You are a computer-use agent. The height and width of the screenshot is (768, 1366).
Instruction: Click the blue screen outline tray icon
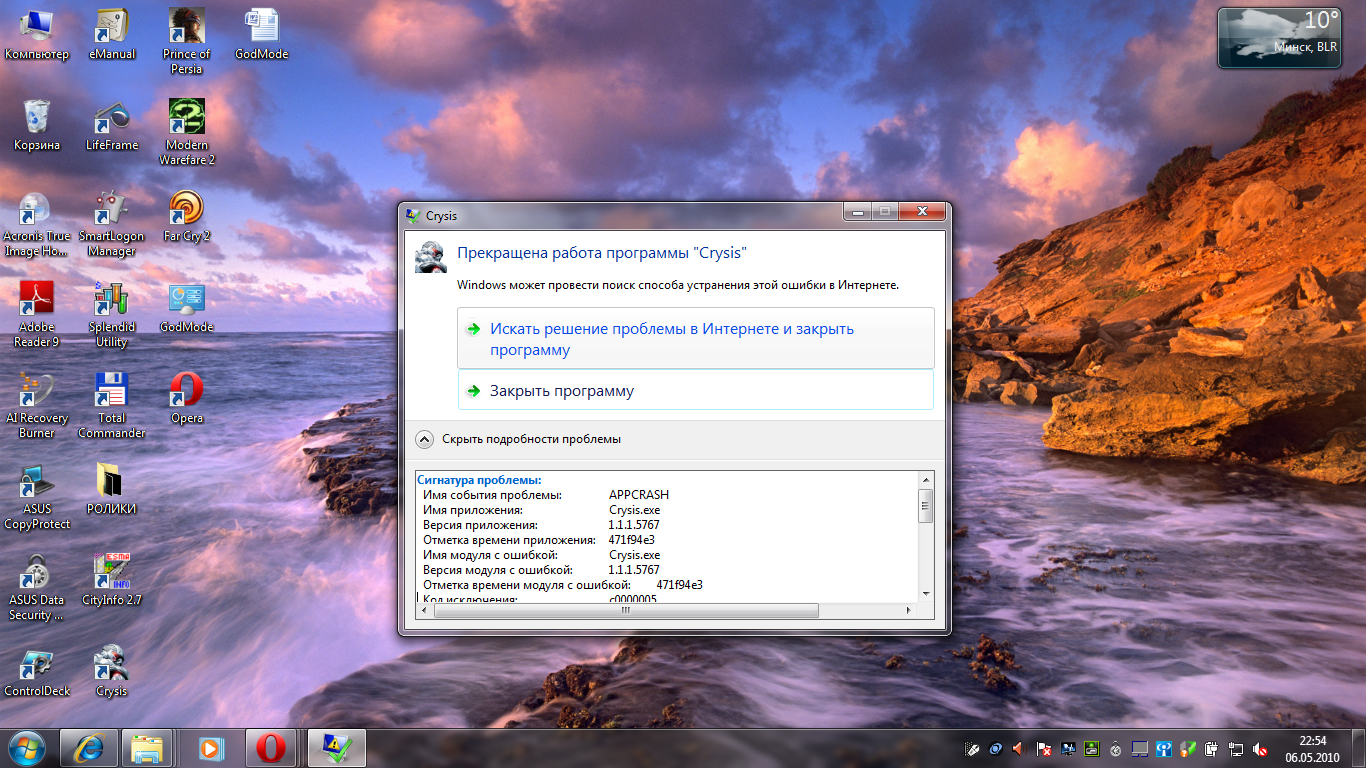(1140, 748)
